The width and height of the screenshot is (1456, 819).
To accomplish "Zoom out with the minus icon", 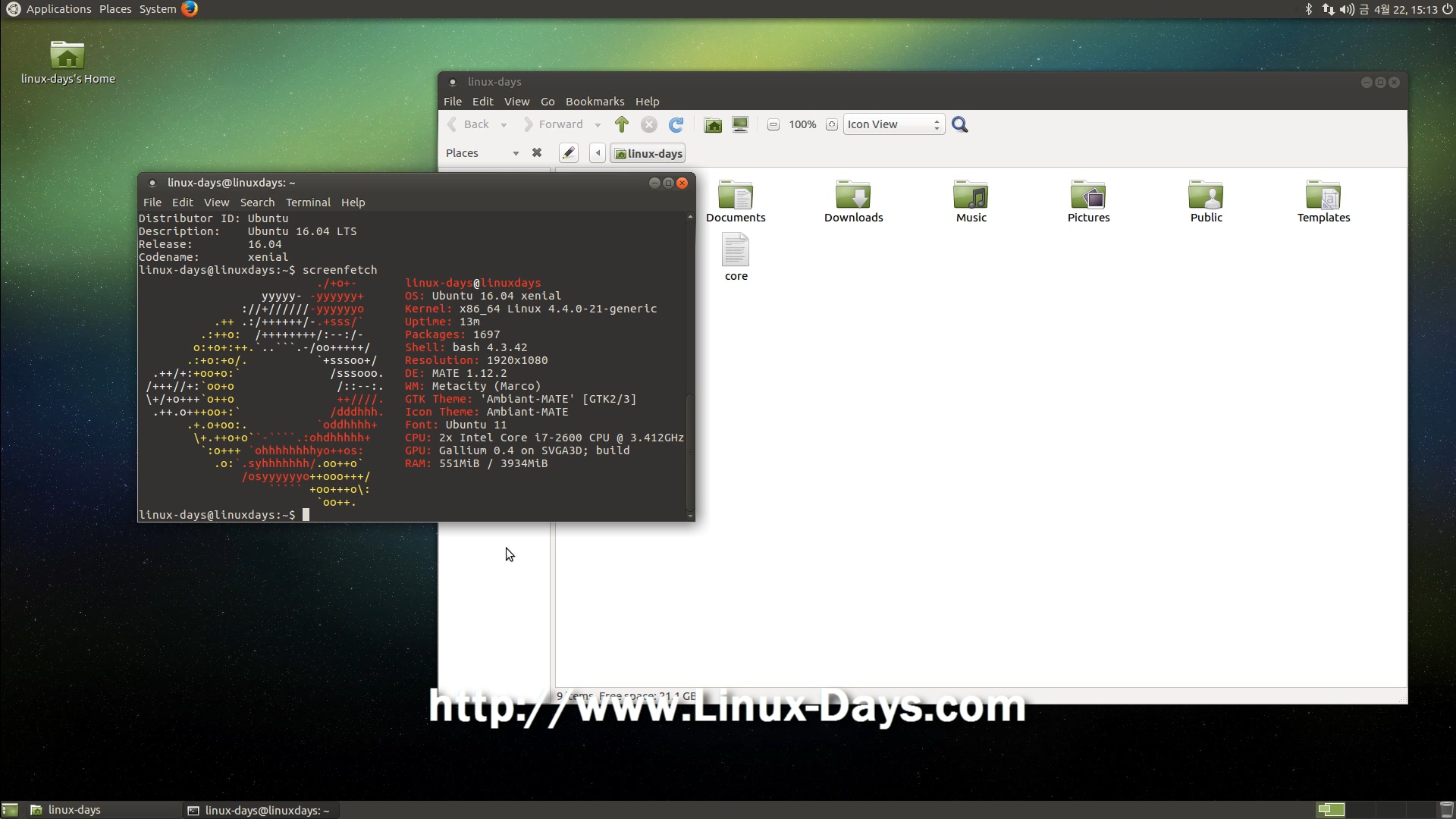I will pyautogui.click(x=773, y=124).
